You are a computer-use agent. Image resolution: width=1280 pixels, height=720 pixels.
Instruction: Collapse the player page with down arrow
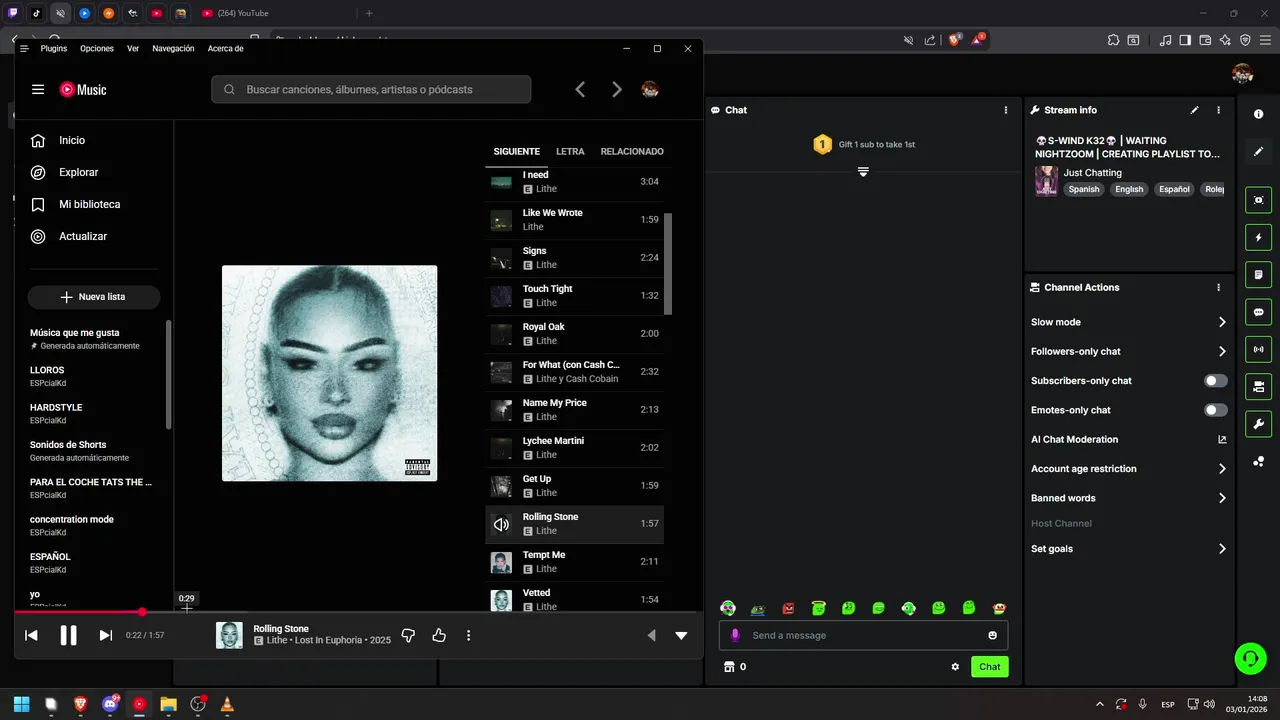point(681,635)
